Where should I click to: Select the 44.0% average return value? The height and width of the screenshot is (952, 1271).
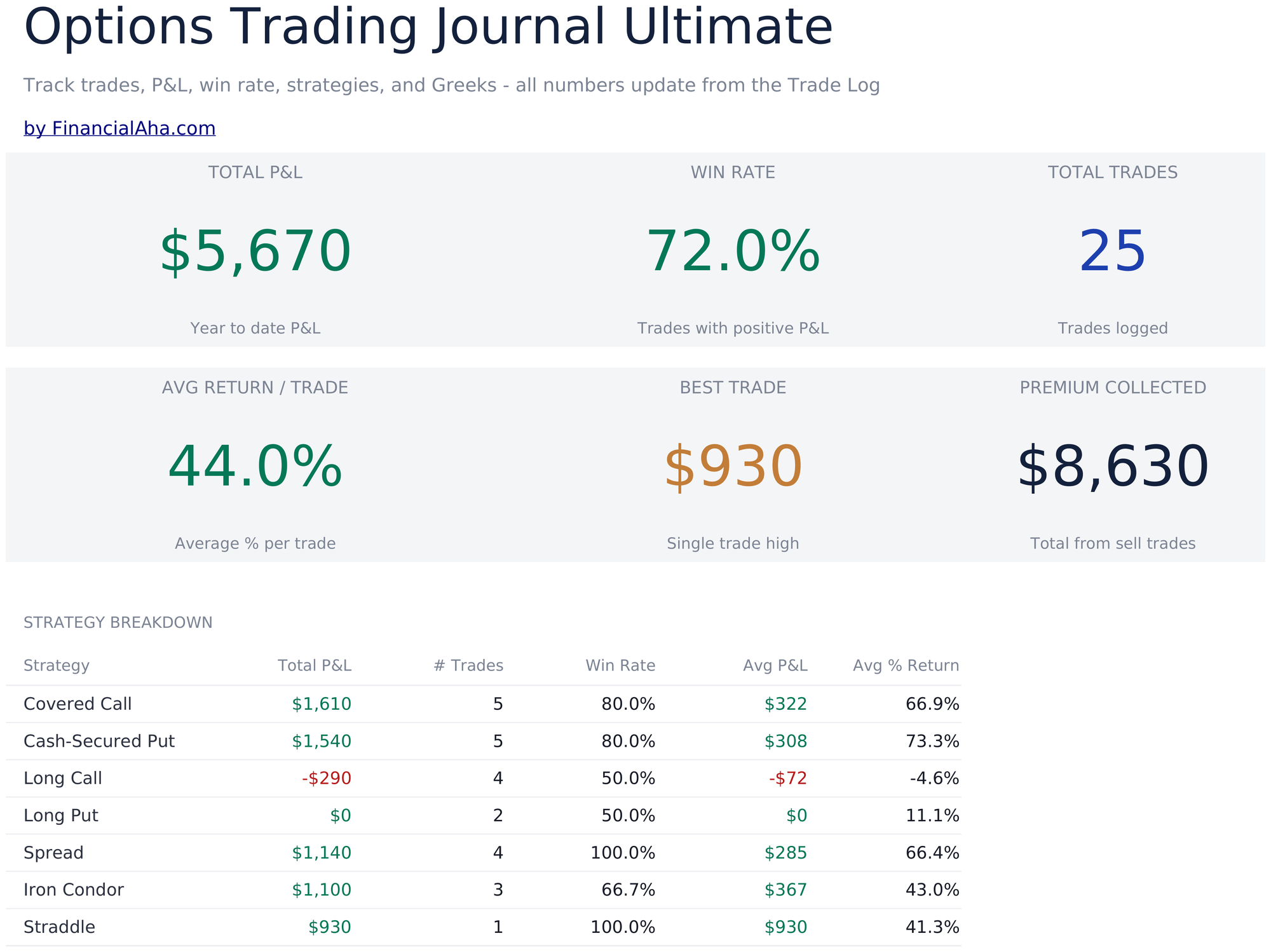click(255, 467)
